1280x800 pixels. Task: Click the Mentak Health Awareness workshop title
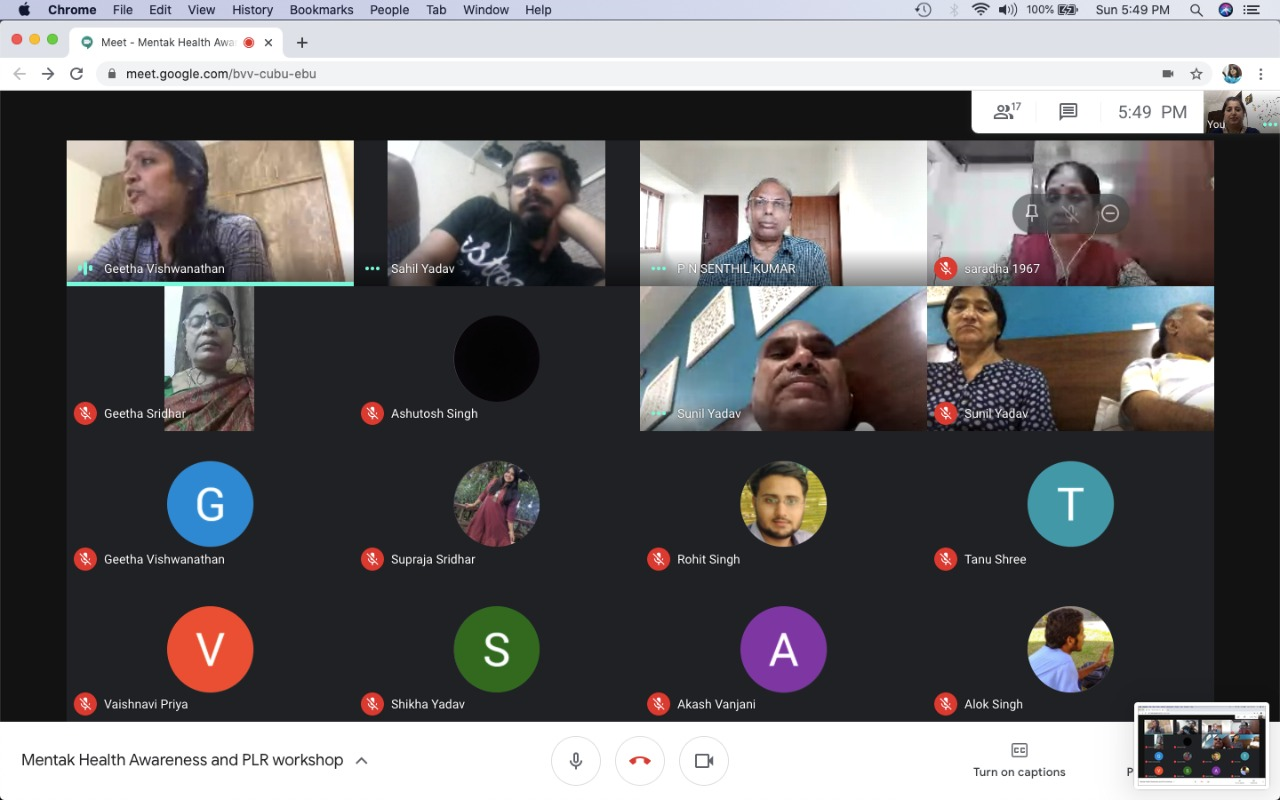click(x=182, y=760)
